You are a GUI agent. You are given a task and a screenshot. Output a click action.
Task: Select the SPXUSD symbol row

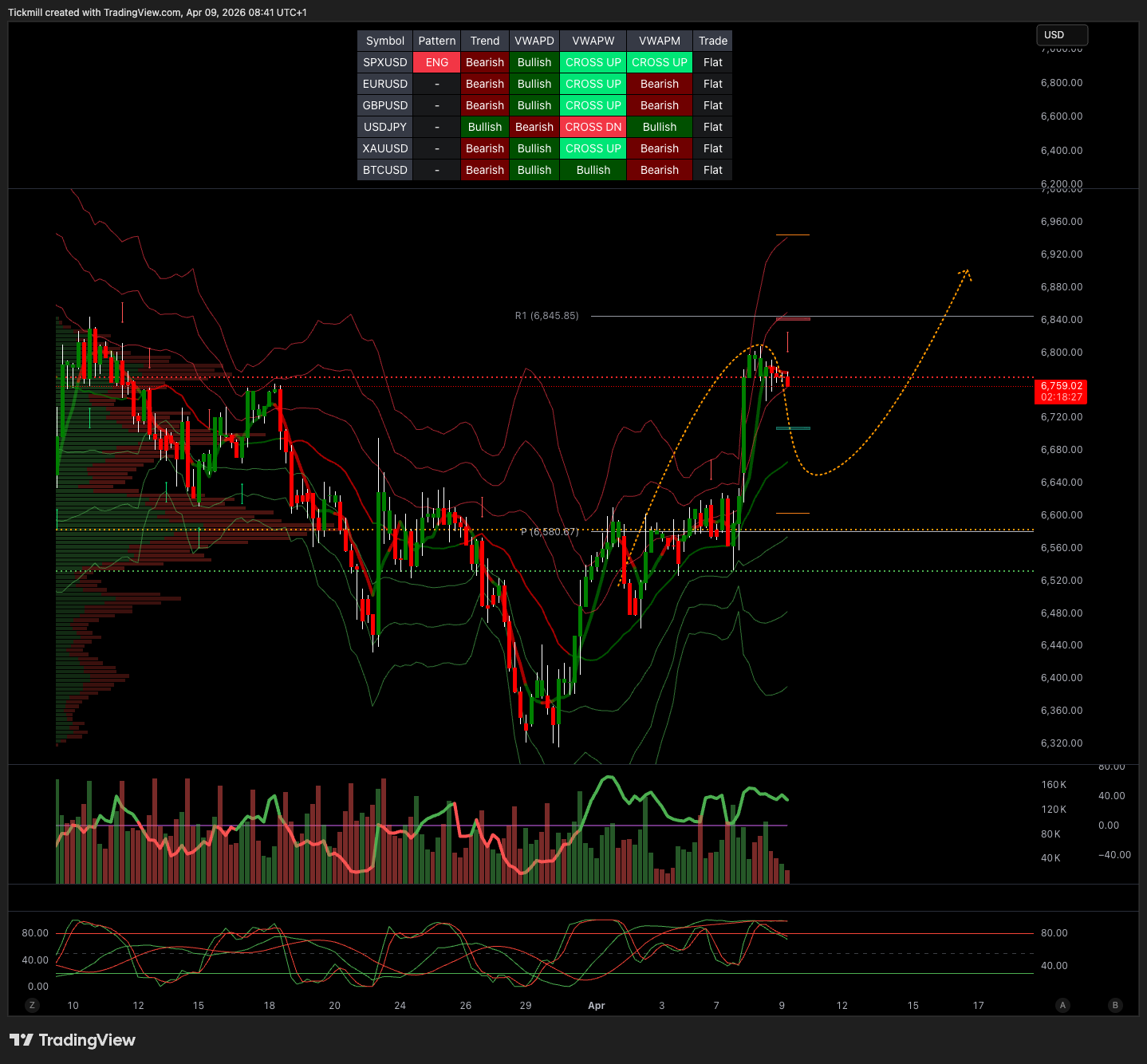click(384, 62)
